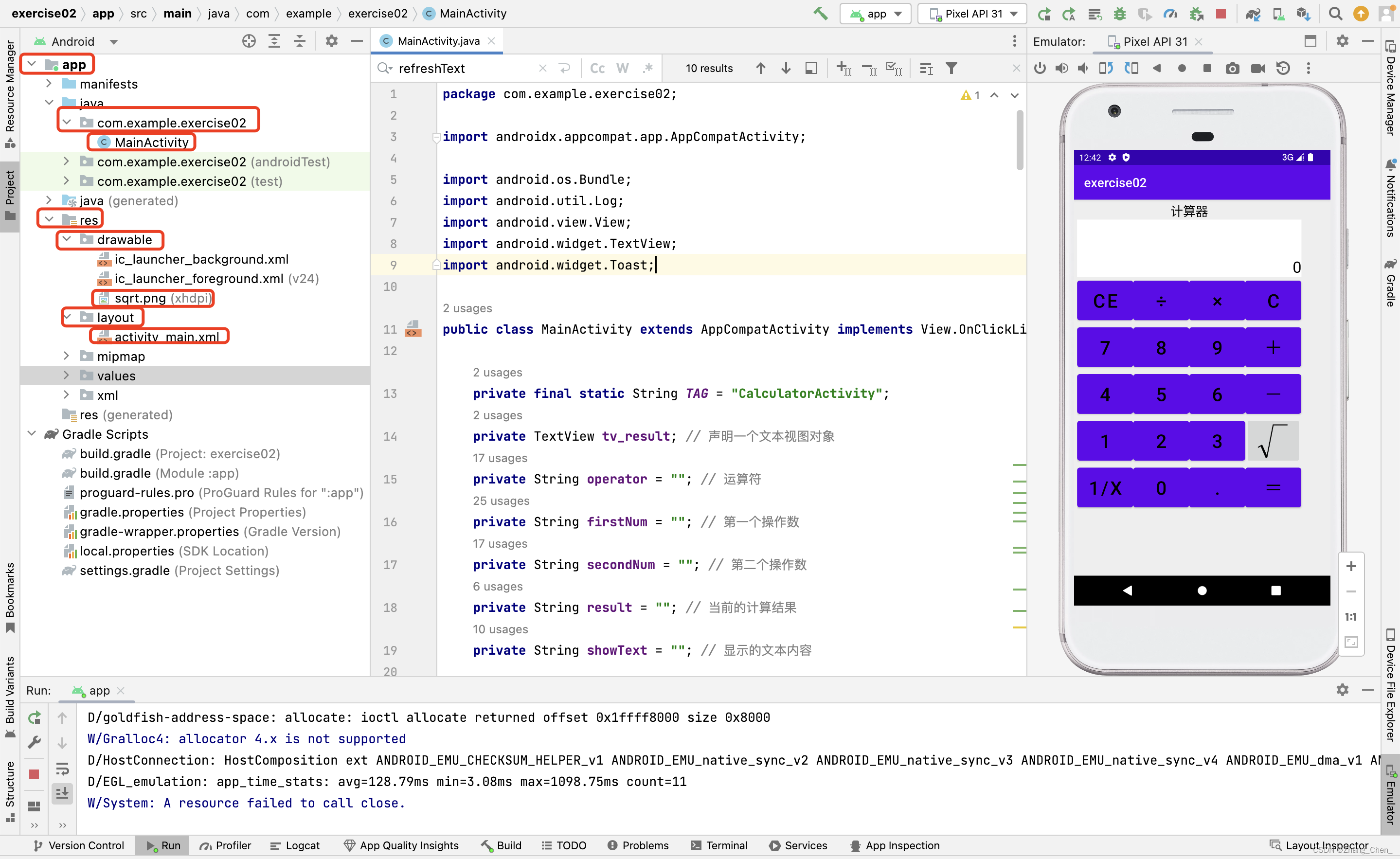Image resolution: width=1400 pixels, height=859 pixels.
Task: Toggle Structure tool window
Action: point(10,791)
